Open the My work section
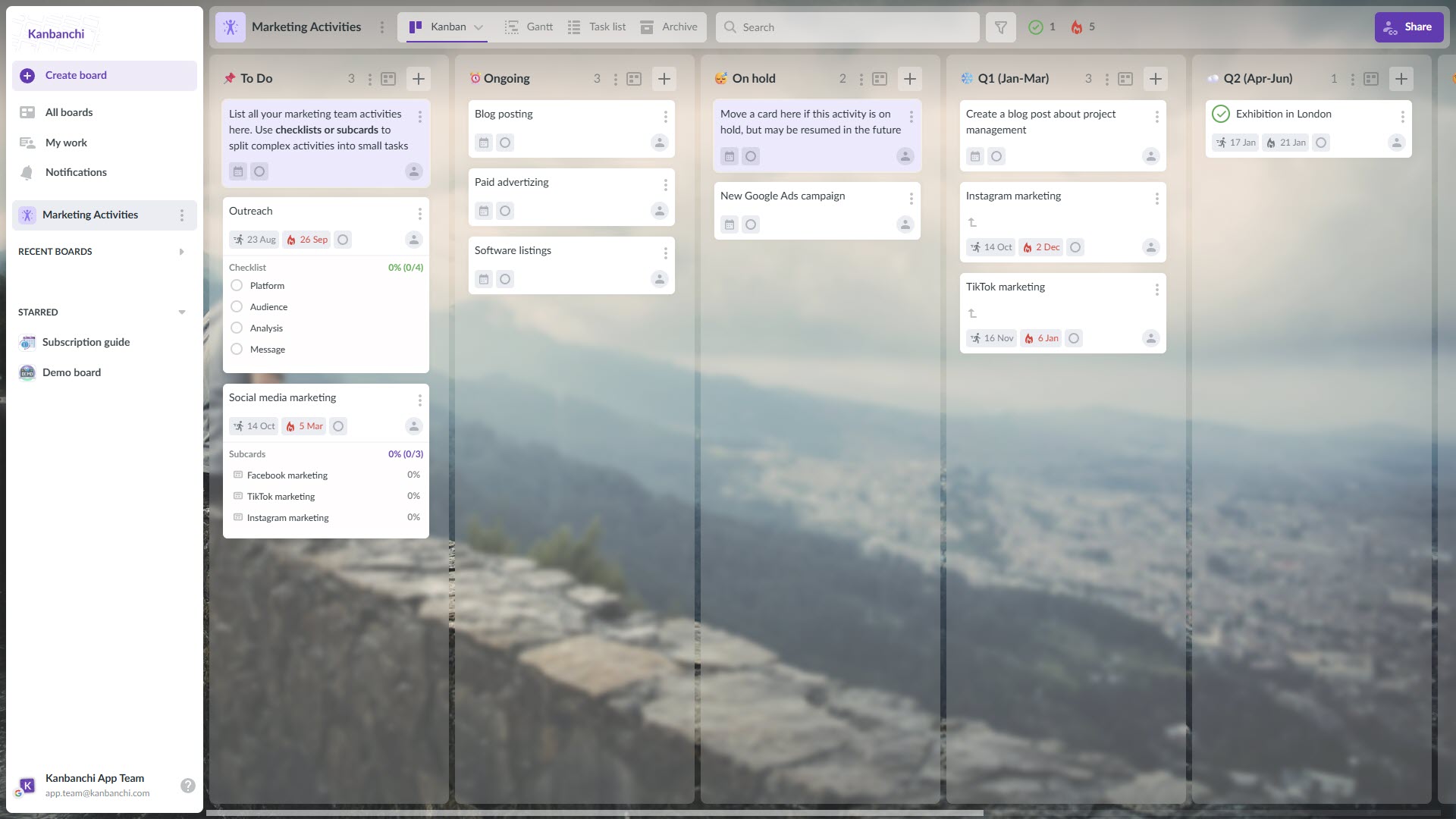 [x=64, y=143]
